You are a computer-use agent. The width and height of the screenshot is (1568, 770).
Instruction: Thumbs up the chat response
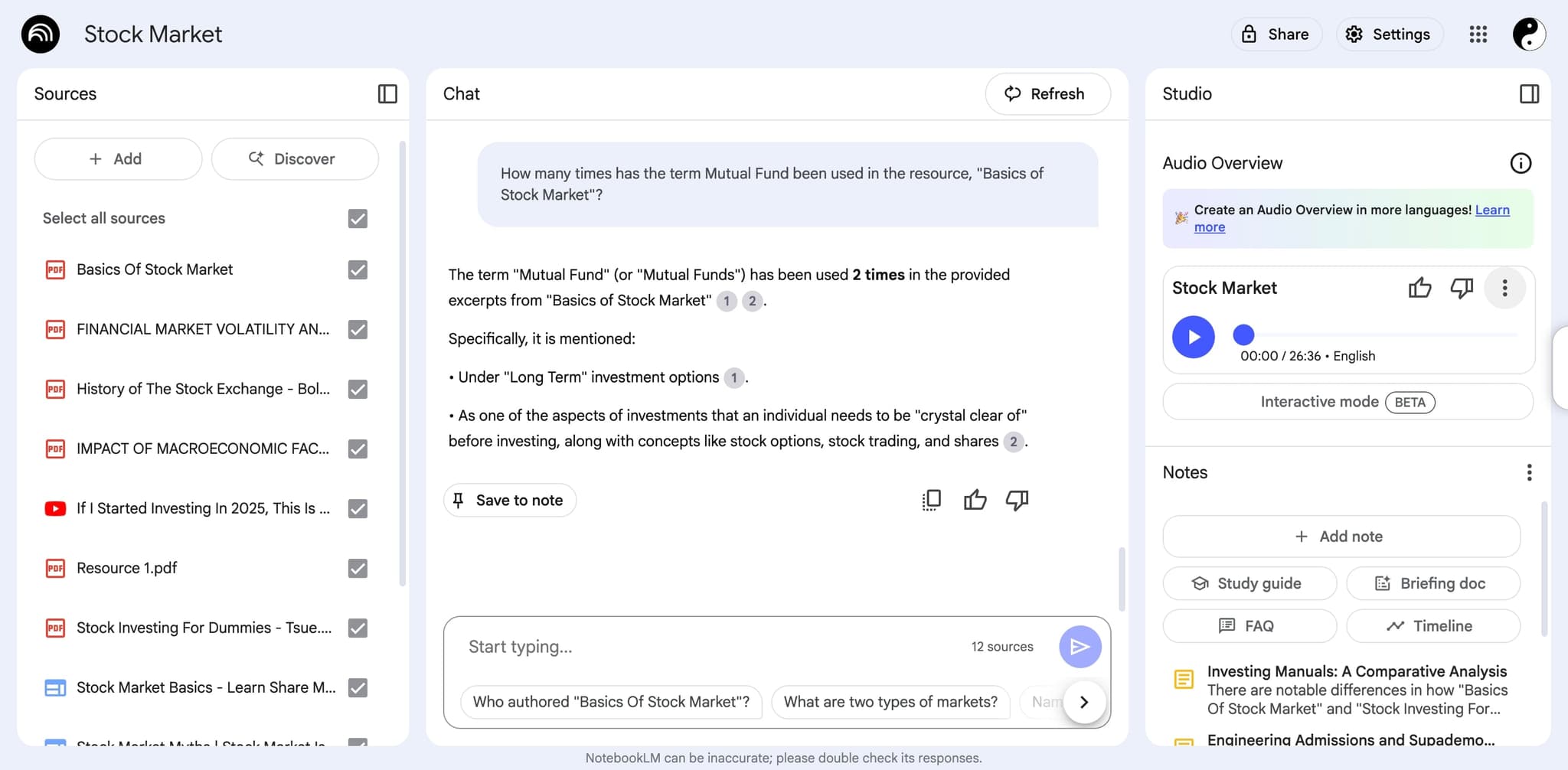(x=975, y=501)
